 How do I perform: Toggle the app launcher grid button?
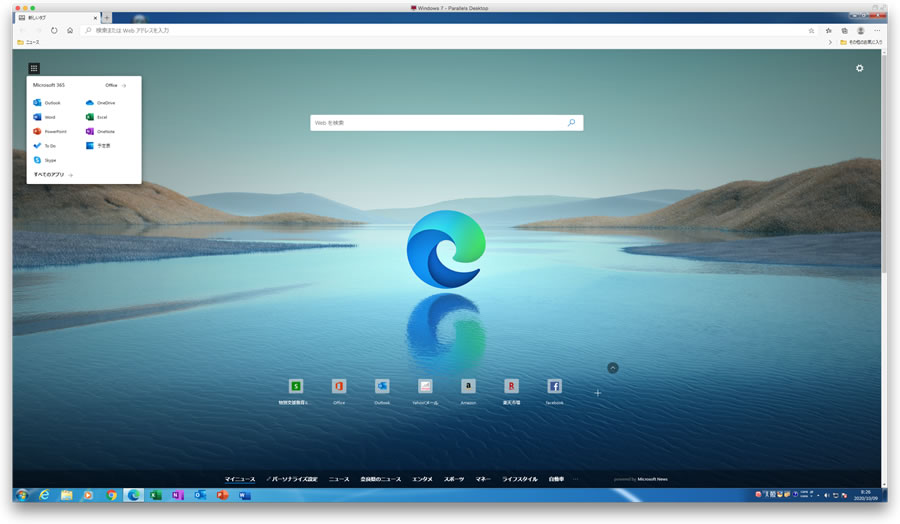coord(34,68)
